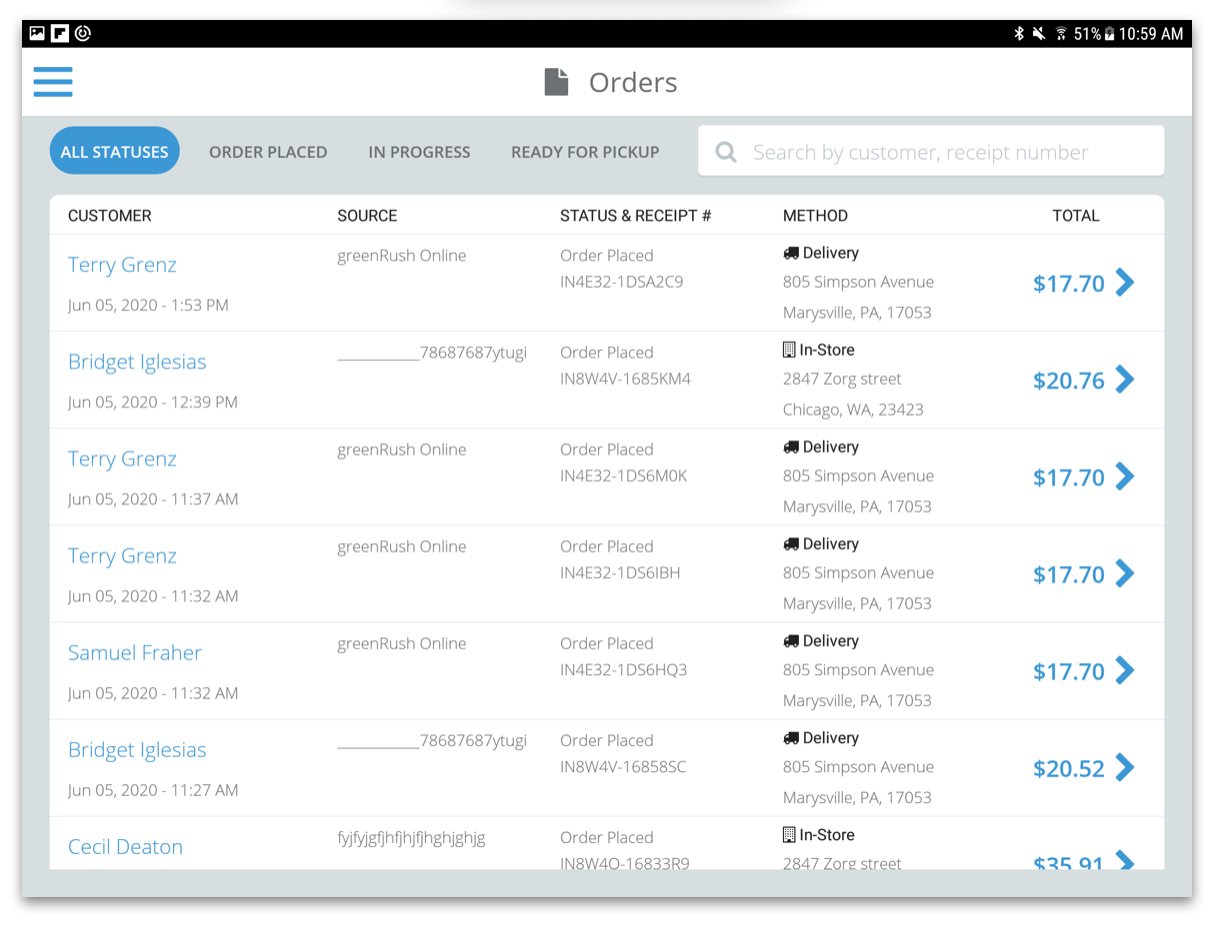This screenshot has width=1216, height=946.
Task: Select the All Statuses filter
Action: (x=114, y=152)
